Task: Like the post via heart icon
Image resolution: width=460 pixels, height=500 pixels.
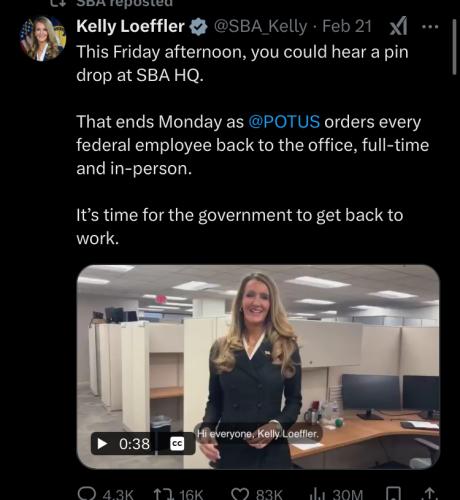Action: click(x=240, y=494)
